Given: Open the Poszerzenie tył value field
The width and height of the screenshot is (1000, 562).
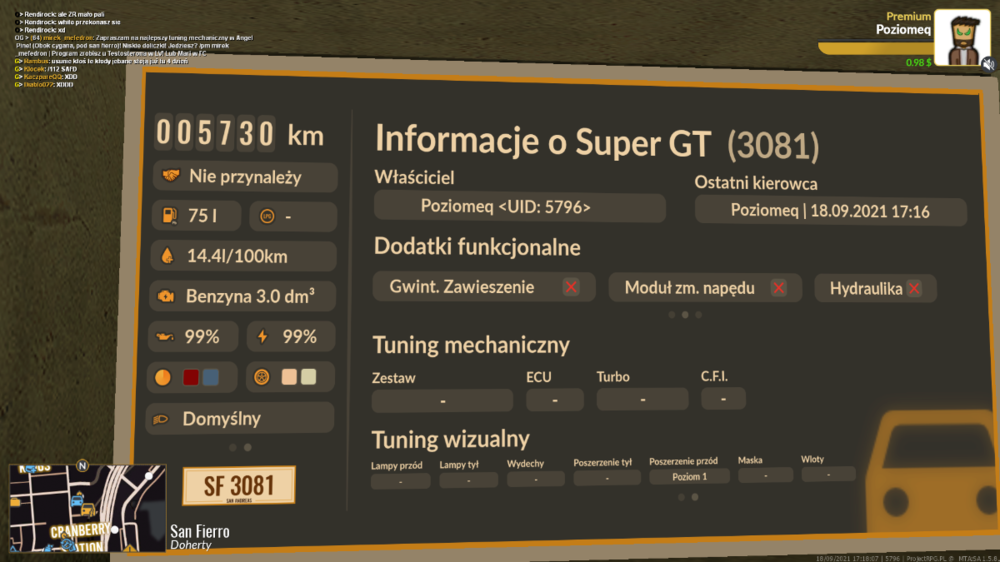Looking at the screenshot, I should (607, 478).
